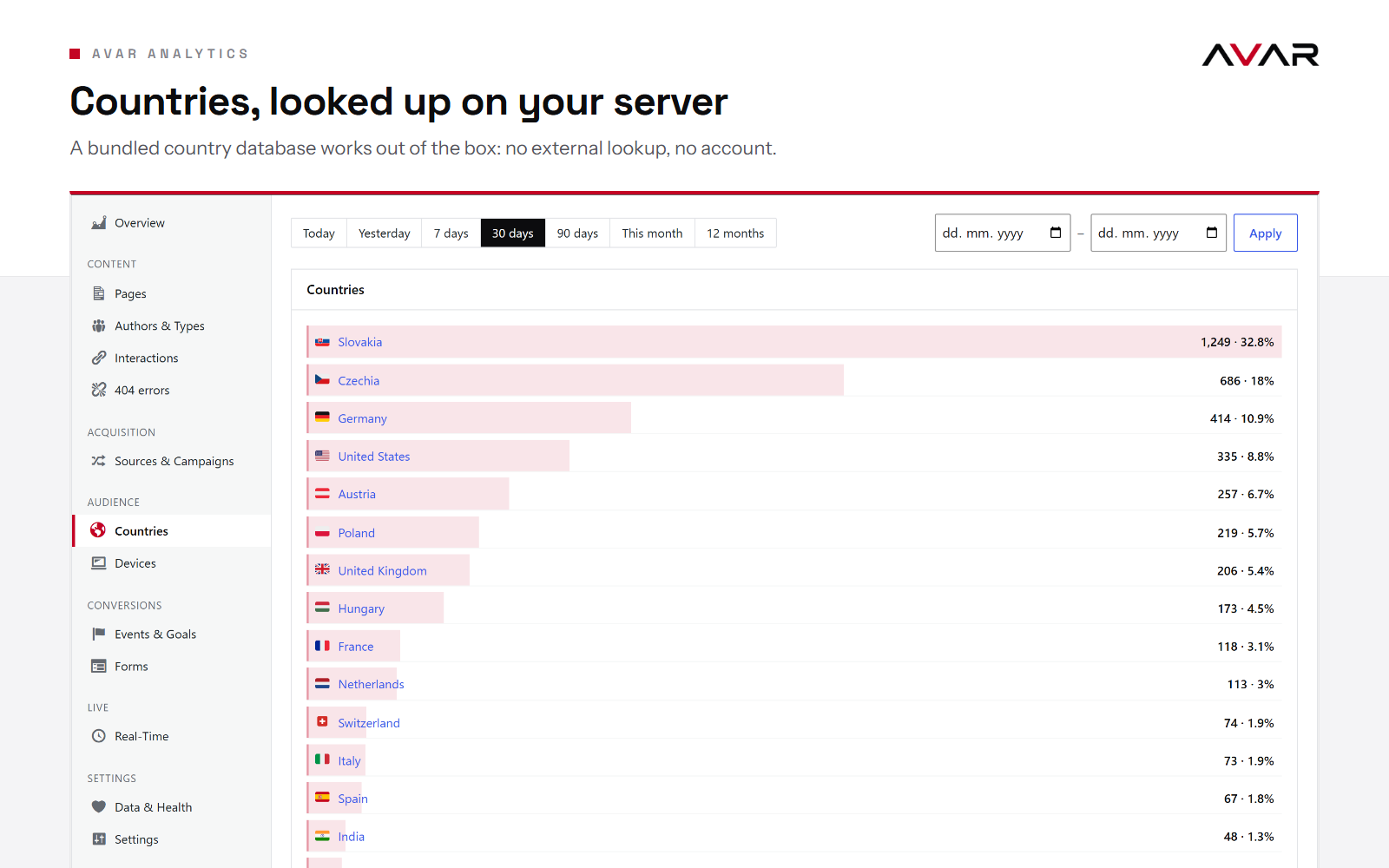Select the This month range
Screen dimensions: 1389x868
coord(652,233)
